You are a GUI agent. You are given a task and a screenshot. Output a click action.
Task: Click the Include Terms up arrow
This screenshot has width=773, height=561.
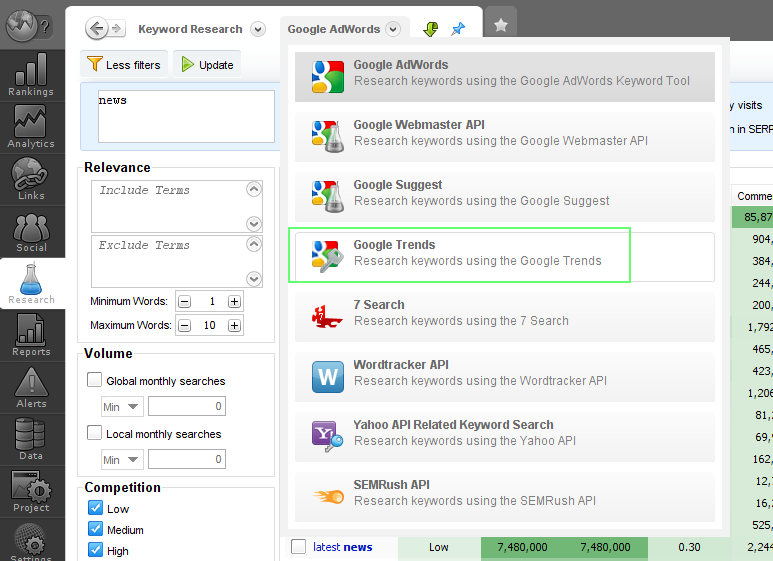tap(254, 189)
